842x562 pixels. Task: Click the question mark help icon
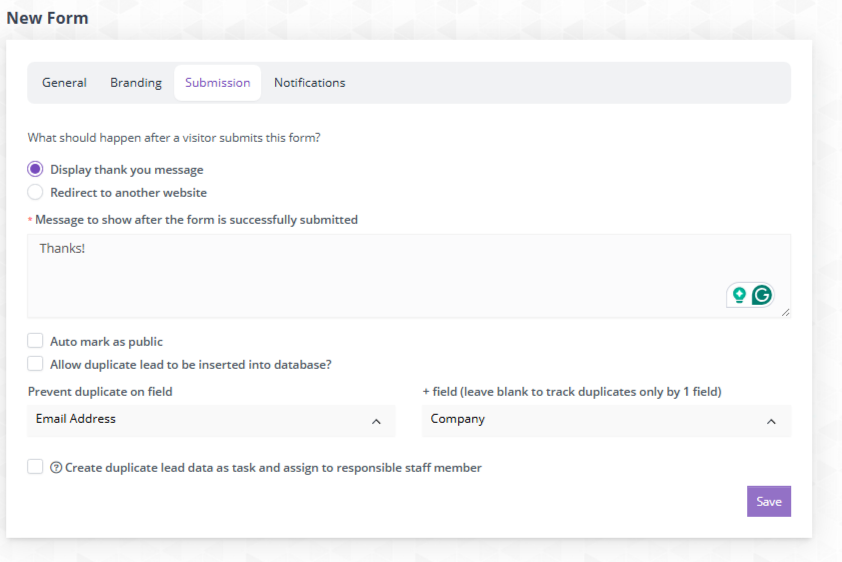point(56,468)
